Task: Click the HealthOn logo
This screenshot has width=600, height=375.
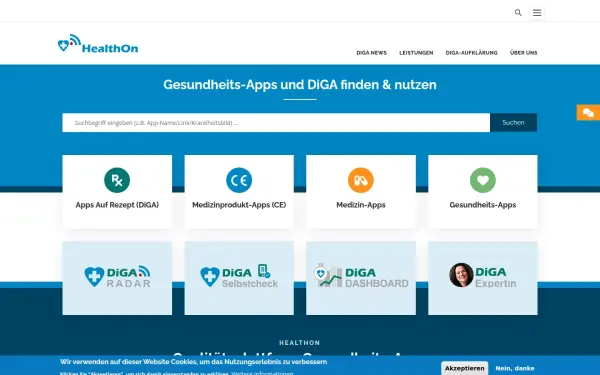Action: [98, 44]
